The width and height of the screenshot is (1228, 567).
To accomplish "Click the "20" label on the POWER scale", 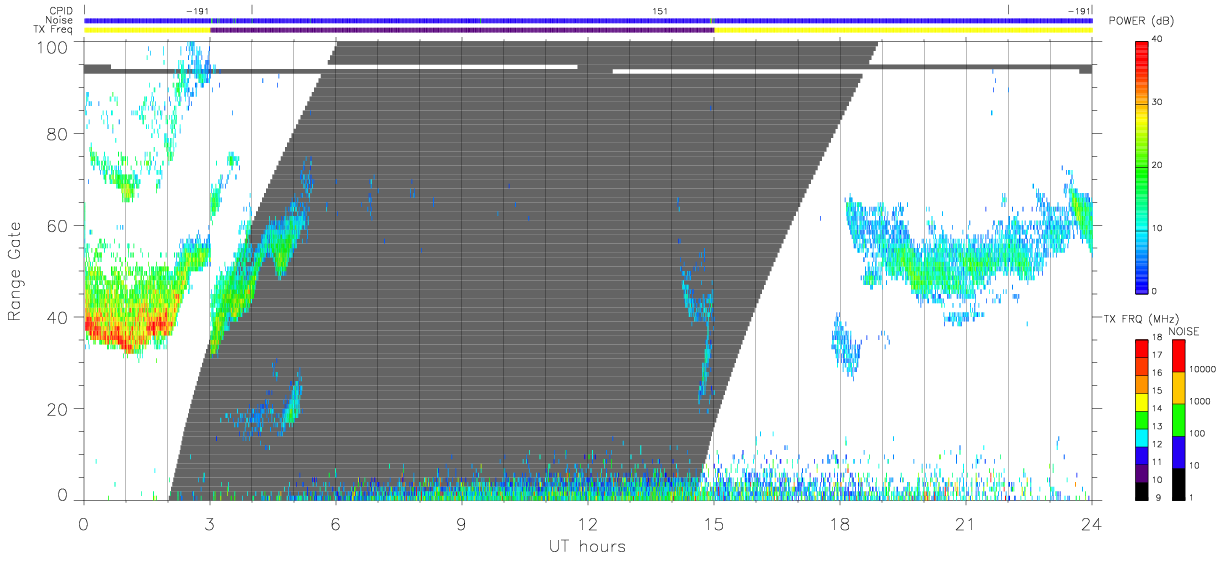I will pyautogui.click(x=1156, y=165).
